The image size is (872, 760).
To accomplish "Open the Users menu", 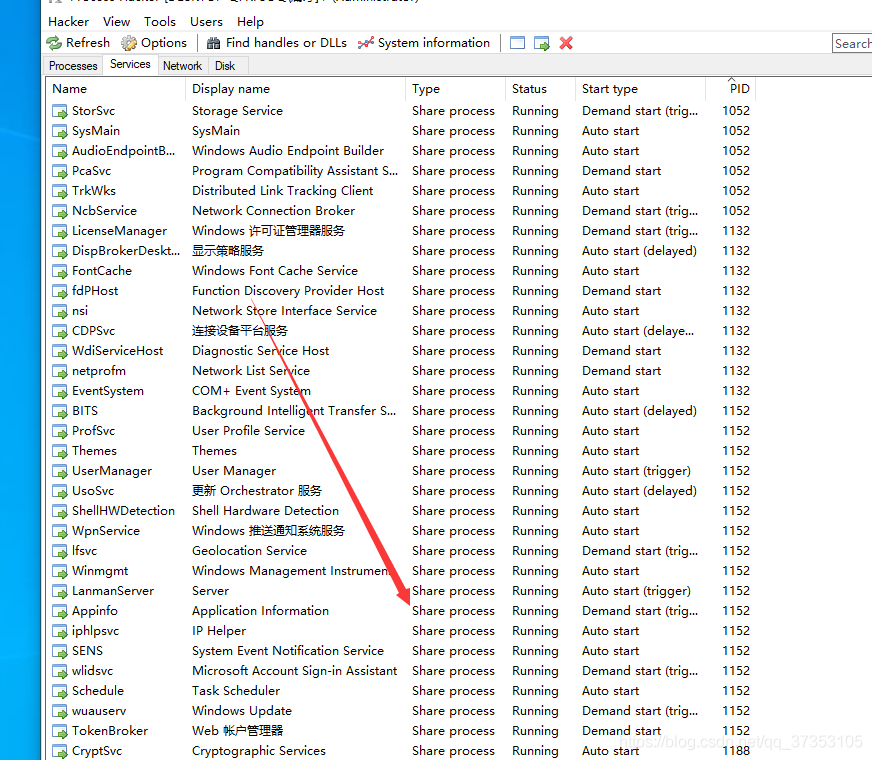I will tap(206, 22).
